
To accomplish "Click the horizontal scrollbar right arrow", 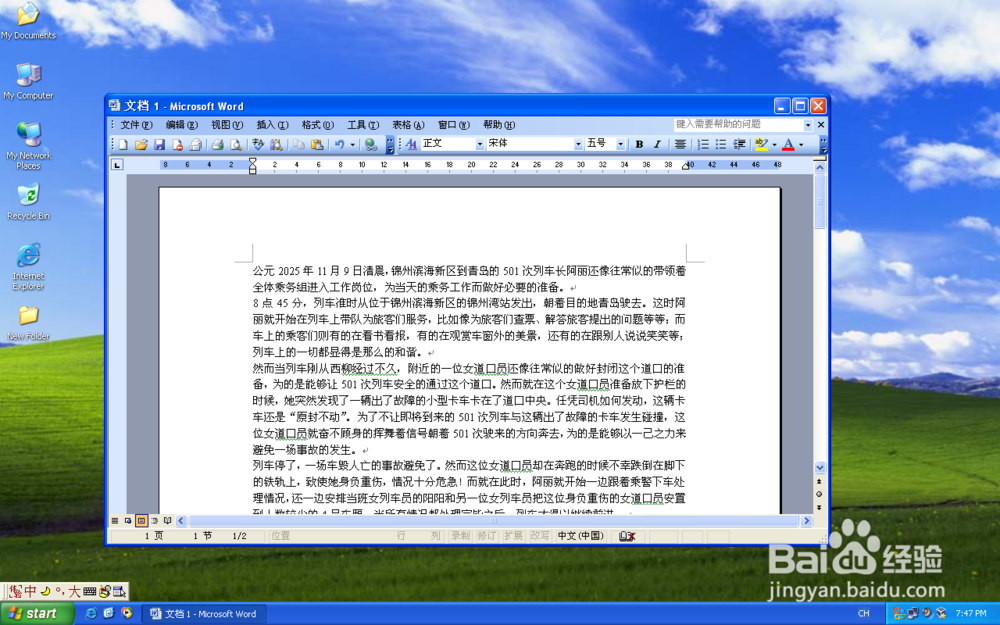I will point(807,521).
